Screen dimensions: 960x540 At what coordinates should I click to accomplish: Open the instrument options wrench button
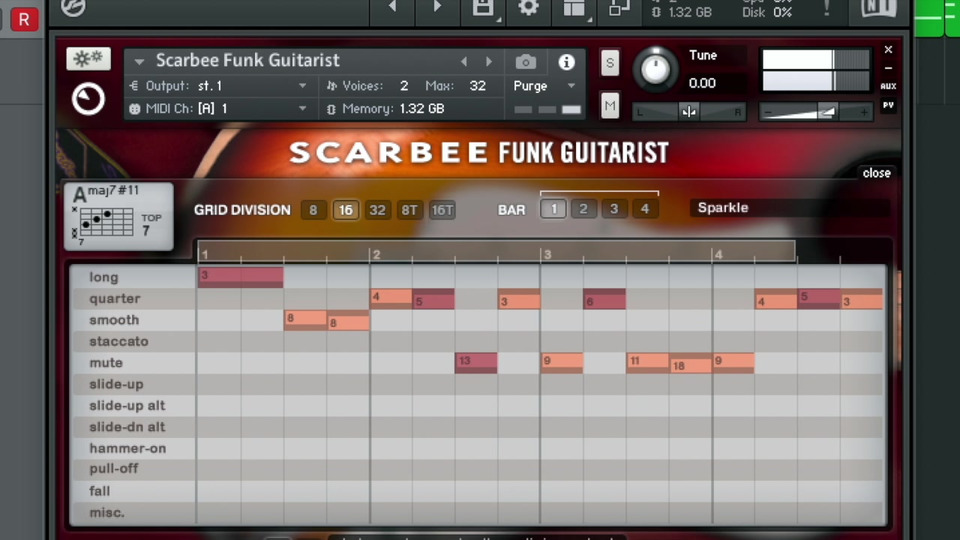88,59
